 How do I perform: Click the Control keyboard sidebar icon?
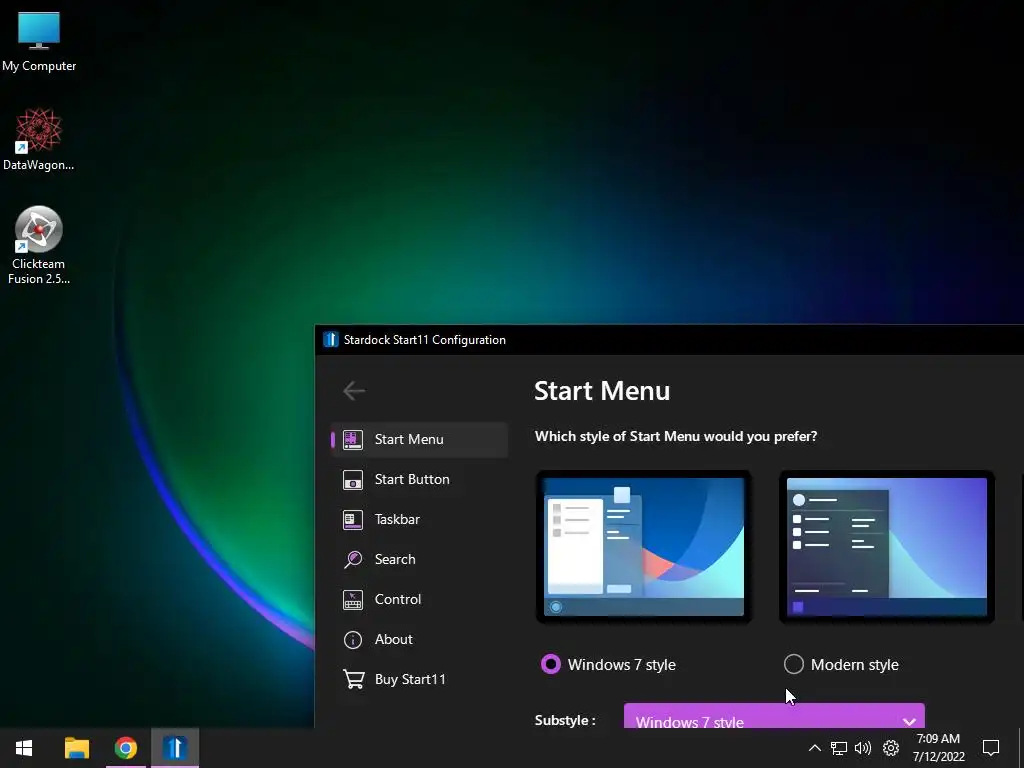pyautogui.click(x=353, y=600)
